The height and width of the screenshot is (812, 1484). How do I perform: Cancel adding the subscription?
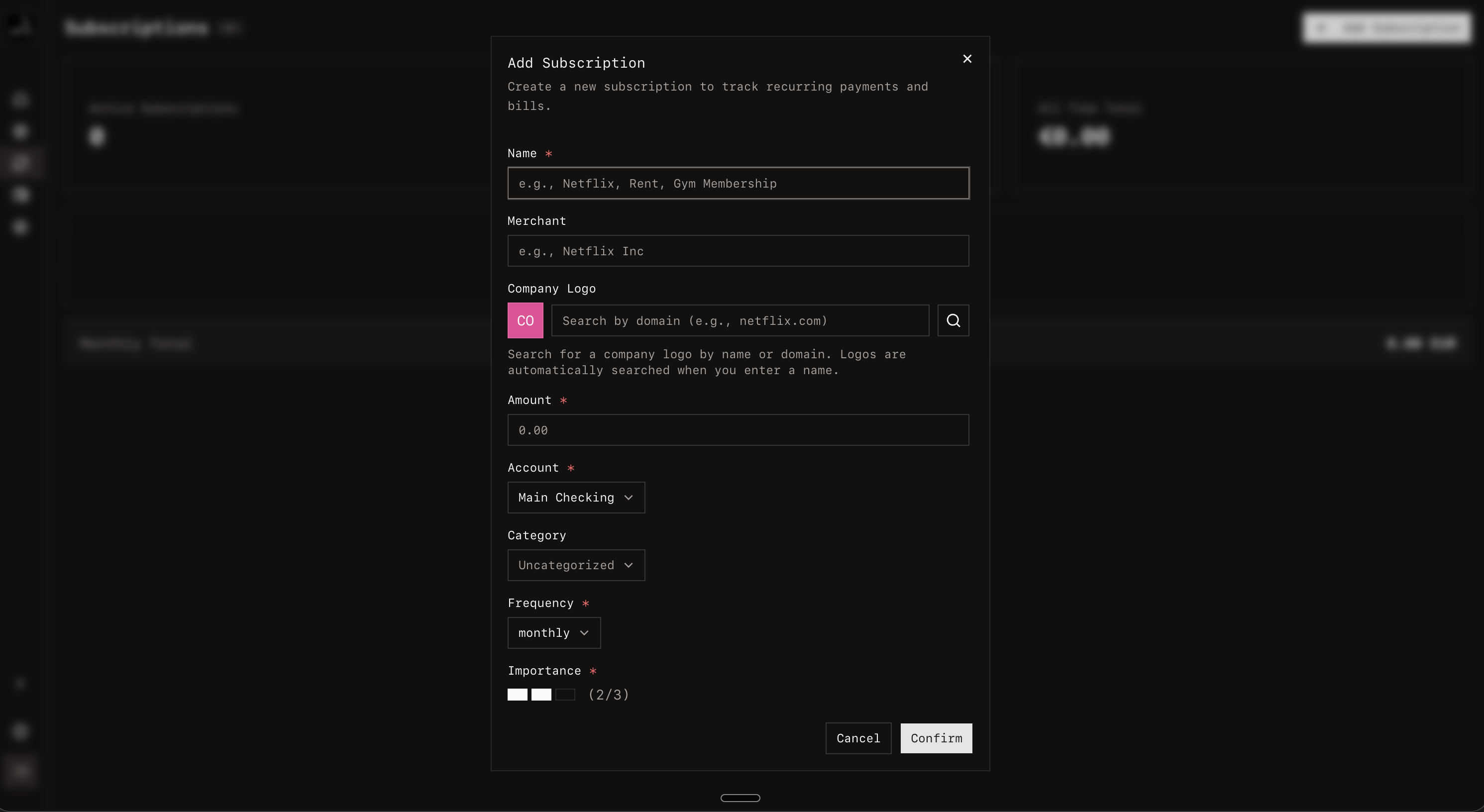[x=858, y=738]
